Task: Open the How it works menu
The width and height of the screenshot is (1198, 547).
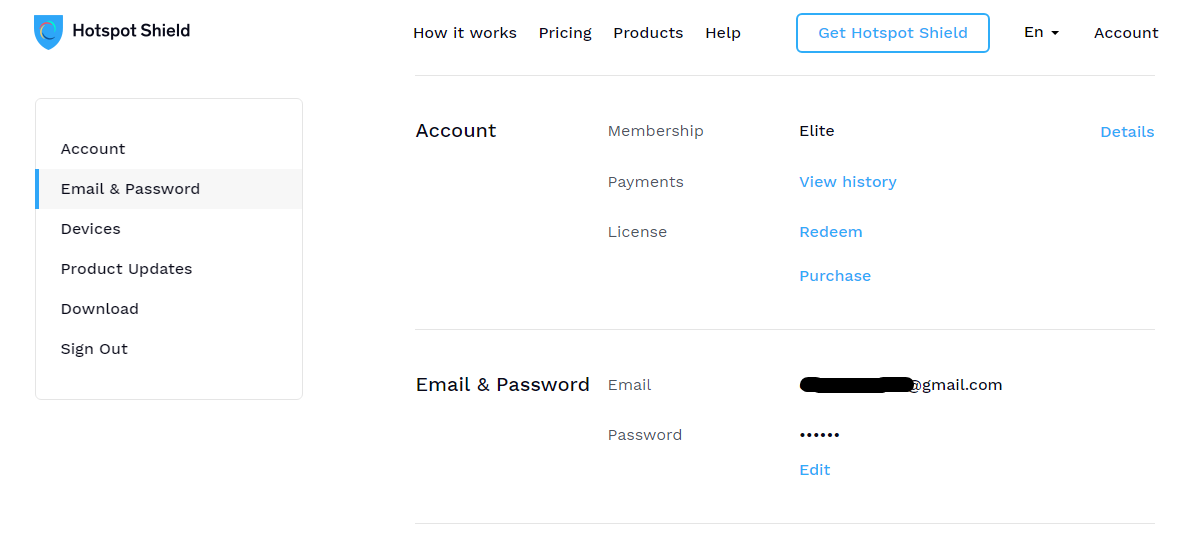Action: 465,33
